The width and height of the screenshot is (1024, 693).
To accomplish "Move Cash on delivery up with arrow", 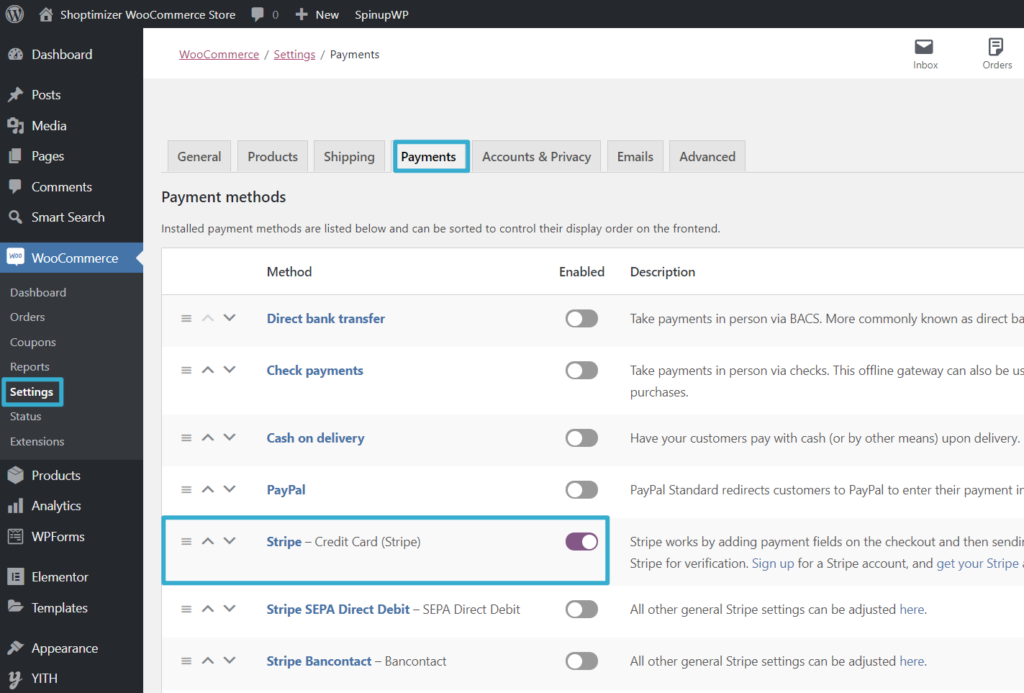I will pos(208,438).
